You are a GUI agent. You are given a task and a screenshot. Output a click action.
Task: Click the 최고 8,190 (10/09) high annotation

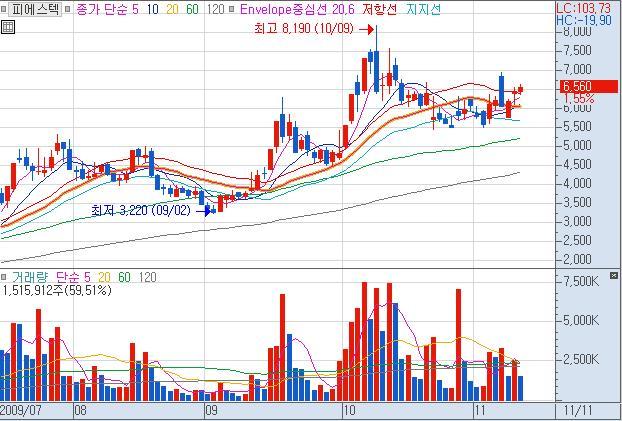click(x=304, y=29)
